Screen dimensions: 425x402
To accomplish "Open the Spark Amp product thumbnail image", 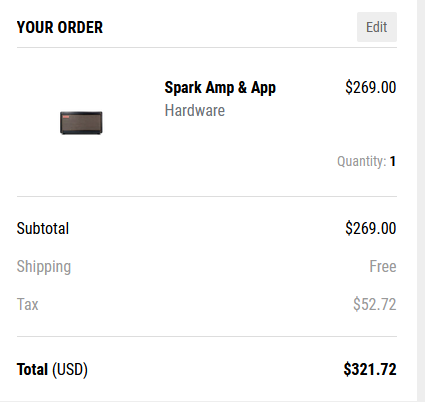I will pyautogui.click(x=81, y=123).
